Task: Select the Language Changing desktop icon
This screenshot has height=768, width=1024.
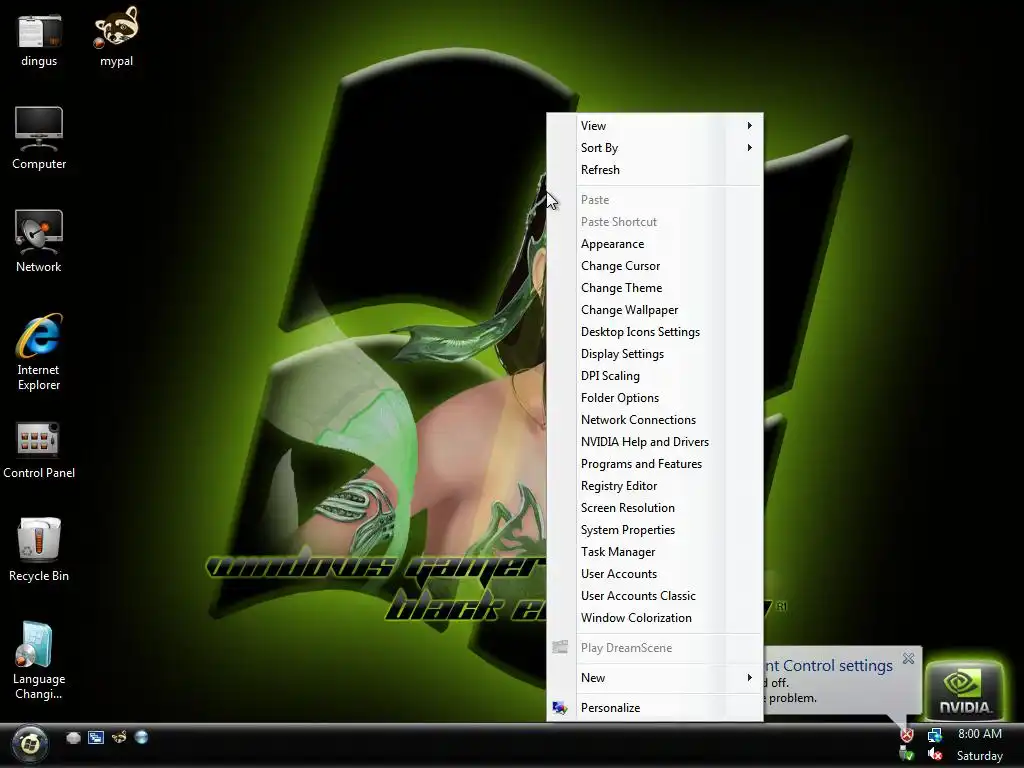Action: click(x=39, y=661)
